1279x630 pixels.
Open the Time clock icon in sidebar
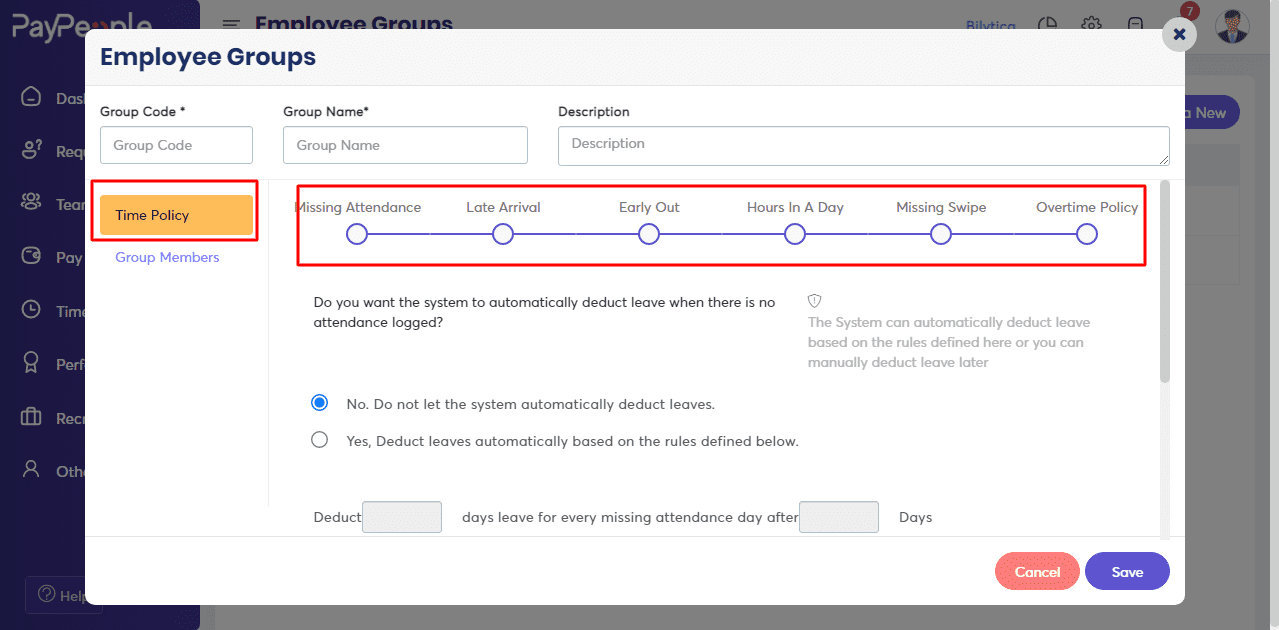click(x=32, y=311)
